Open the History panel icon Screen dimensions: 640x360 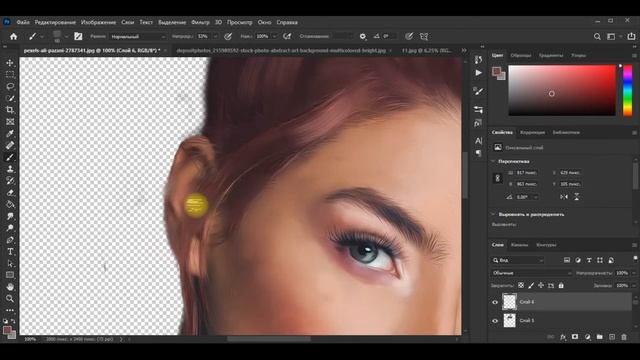478,60
